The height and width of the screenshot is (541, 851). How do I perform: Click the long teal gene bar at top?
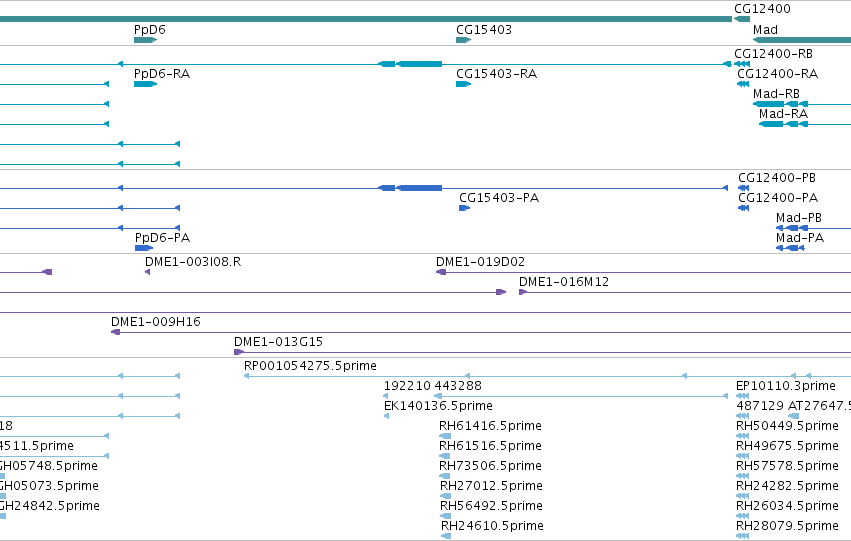click(366, 19)
